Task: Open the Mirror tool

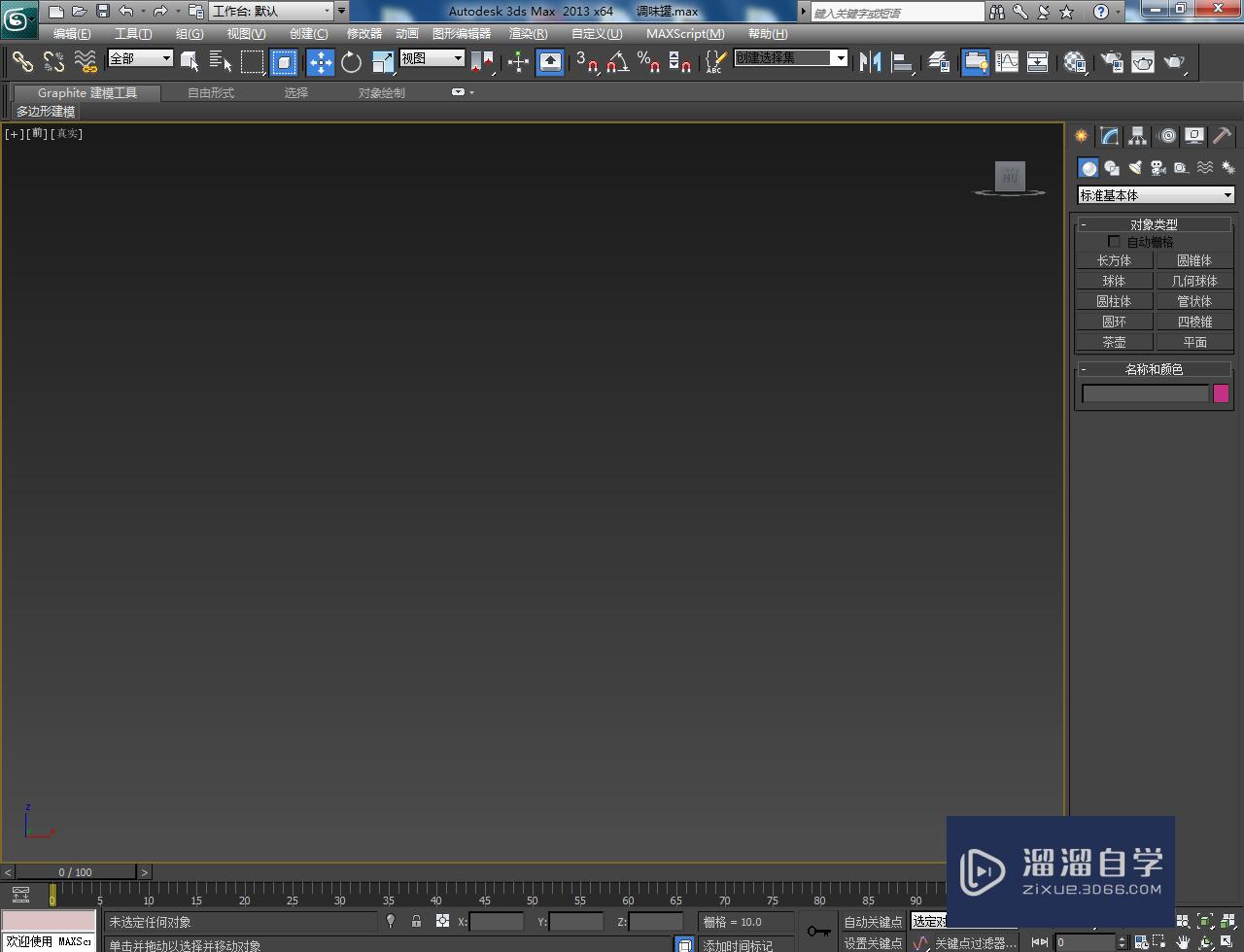Action: (x=871, y=62)
